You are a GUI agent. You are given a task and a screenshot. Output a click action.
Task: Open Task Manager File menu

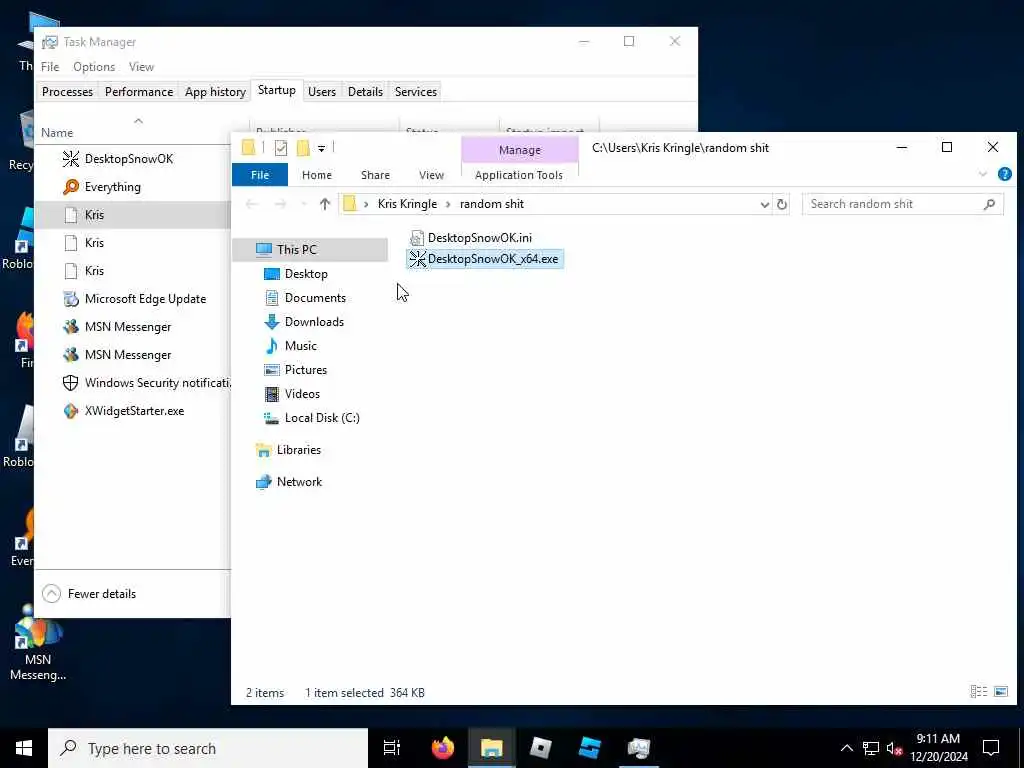(50, 67)
